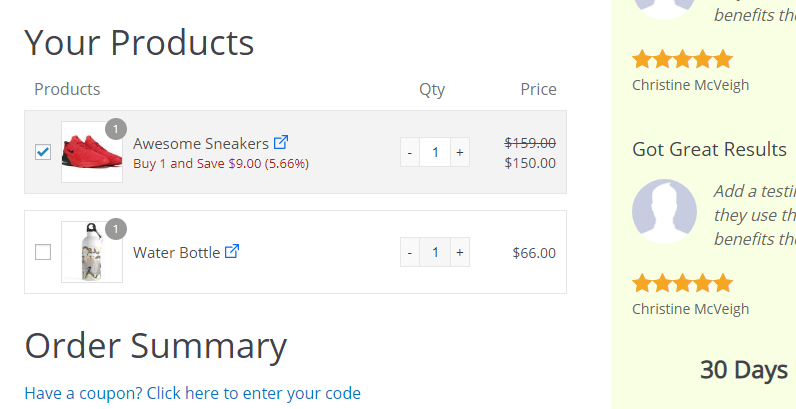Screen dimensions: 796x409
Task: Open the coupon code entry link
Action: 192,393
